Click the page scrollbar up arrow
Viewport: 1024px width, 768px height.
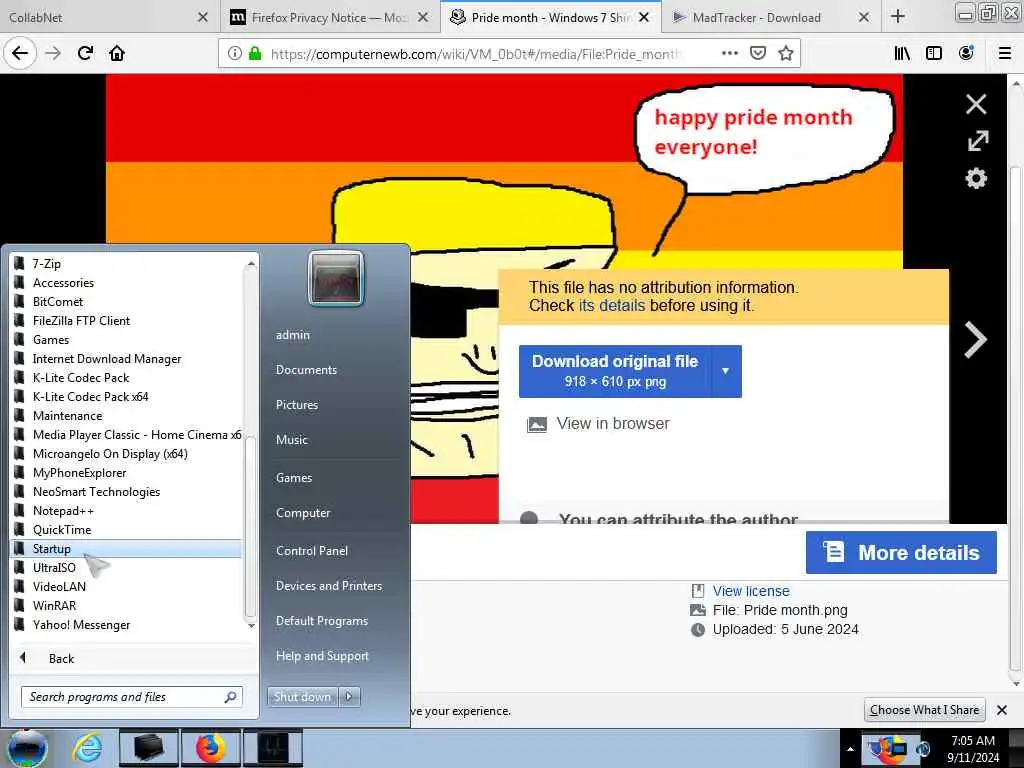click(x=1016, y=84)
